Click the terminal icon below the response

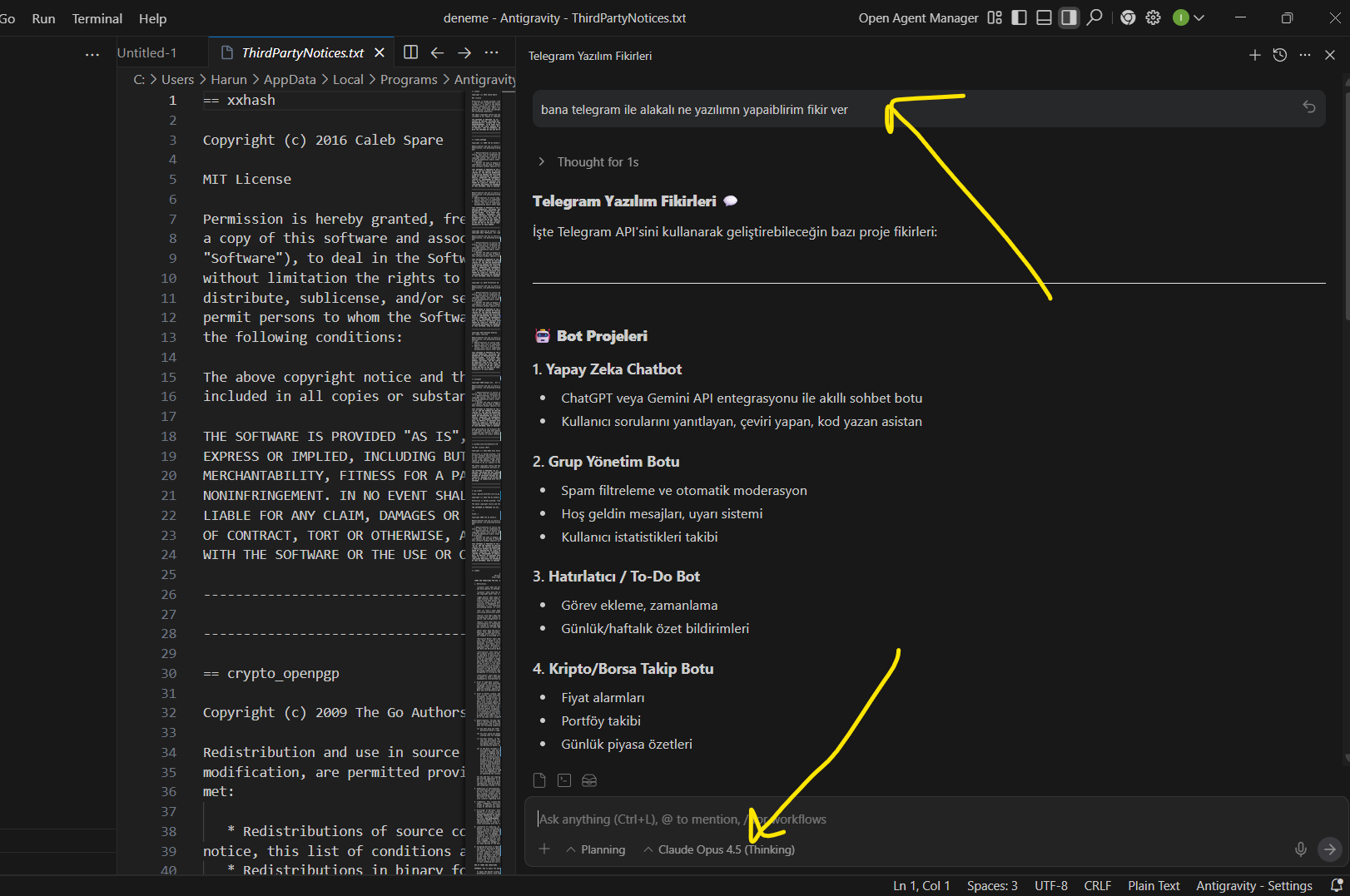(x=564, y=780)
